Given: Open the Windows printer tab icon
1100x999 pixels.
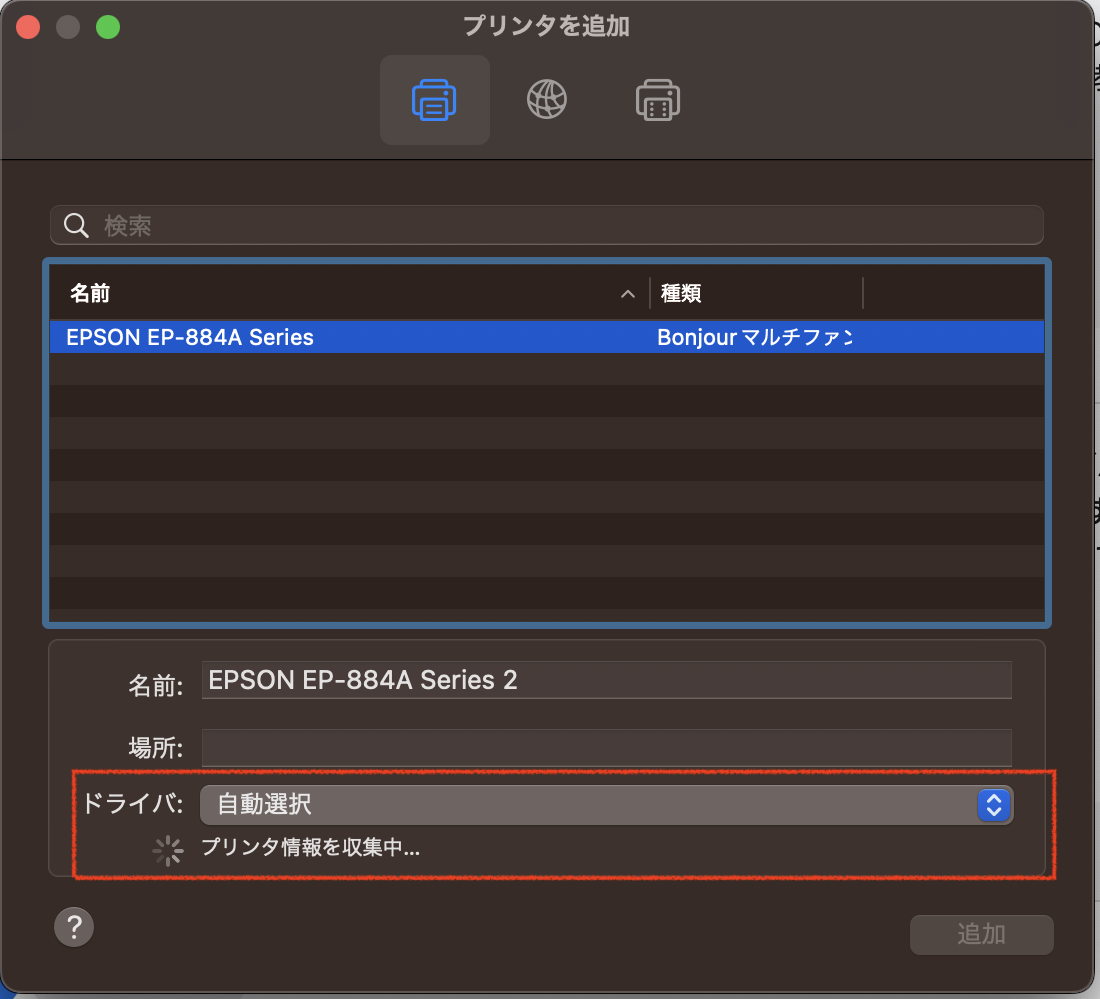Looking at the screenshot, I should coord(657,100).
